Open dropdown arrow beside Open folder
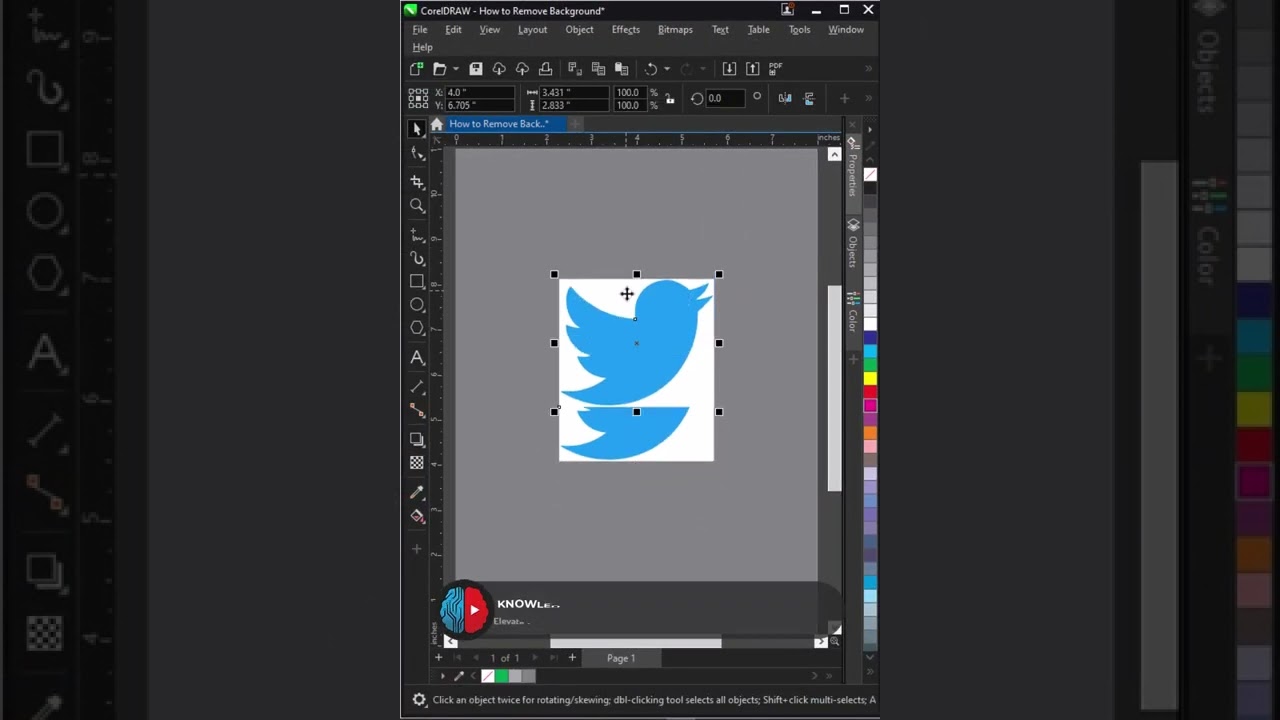 pyautogui.click(x=455, y=69)
